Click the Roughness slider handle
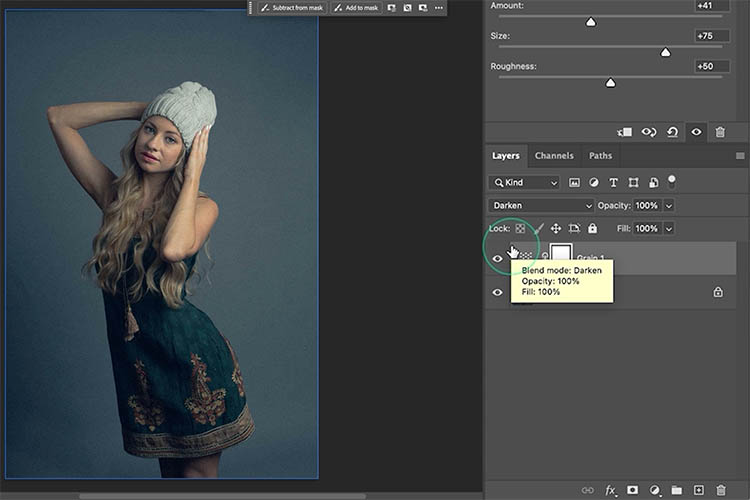The width and height of the screenshot is (750, 500). 610,83
